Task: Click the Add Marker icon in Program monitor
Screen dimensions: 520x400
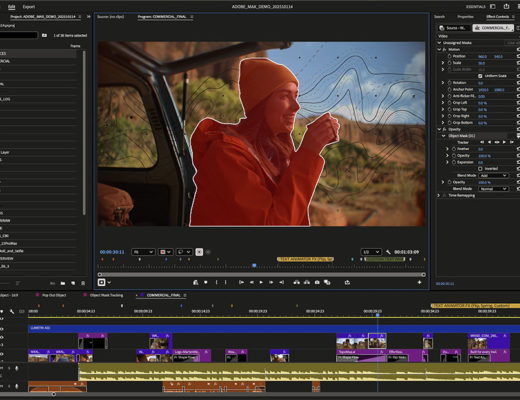Action: tap(206, 282)
